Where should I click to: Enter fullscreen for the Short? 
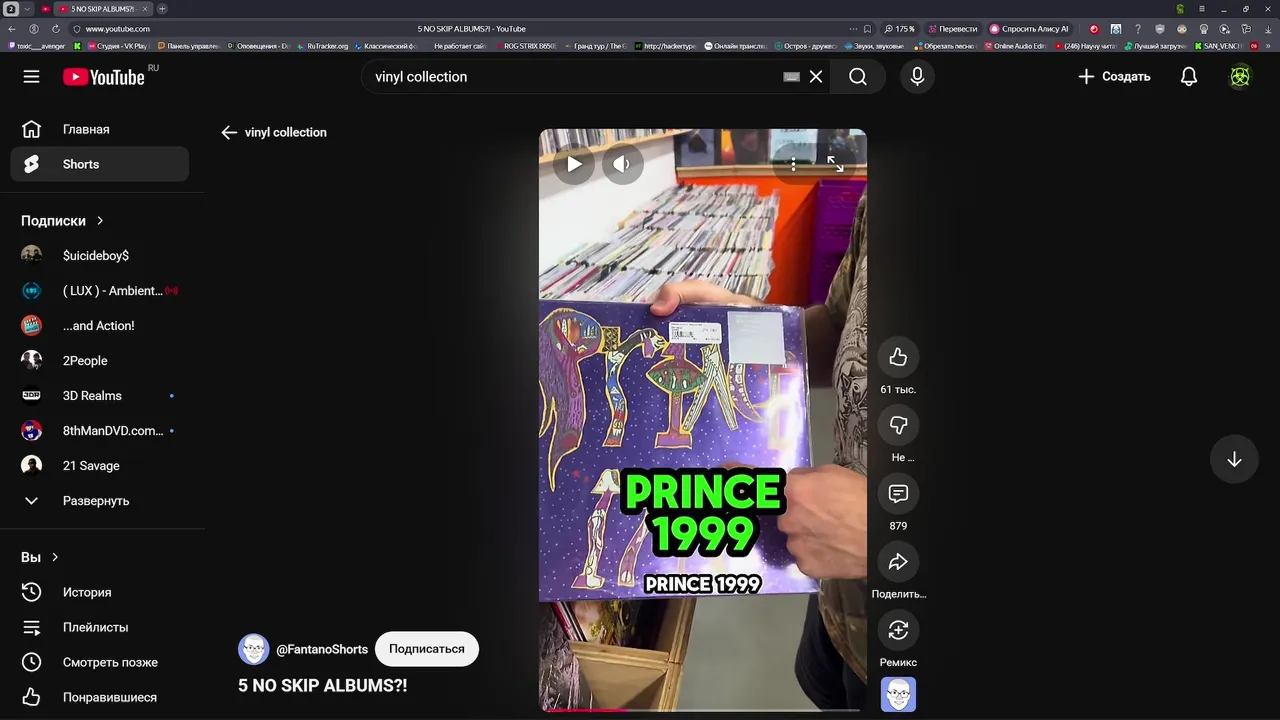point(835,164)
